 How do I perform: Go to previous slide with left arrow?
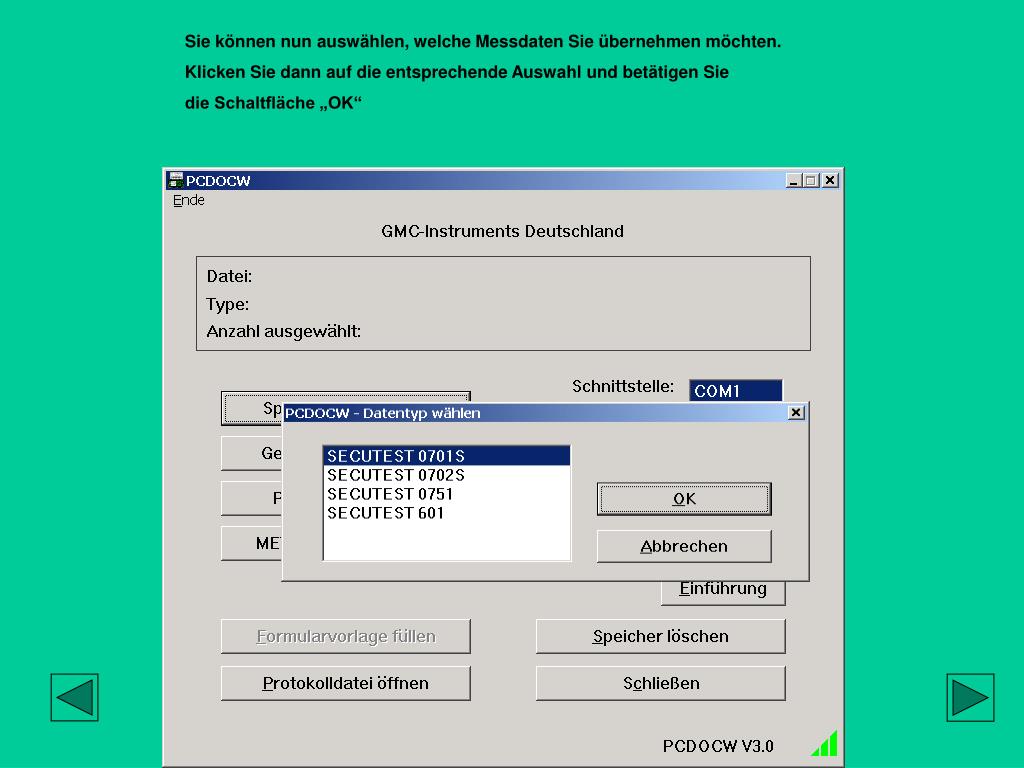pyautogui.click(x=74, y=697)
